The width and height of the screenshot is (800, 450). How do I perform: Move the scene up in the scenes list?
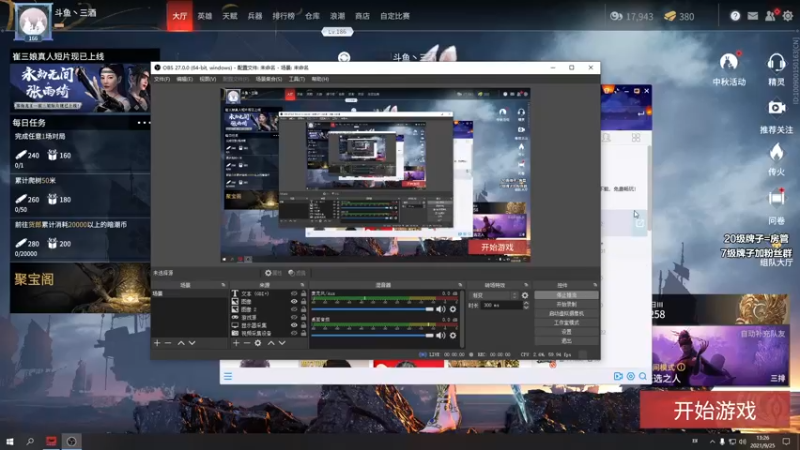[181, 343]
